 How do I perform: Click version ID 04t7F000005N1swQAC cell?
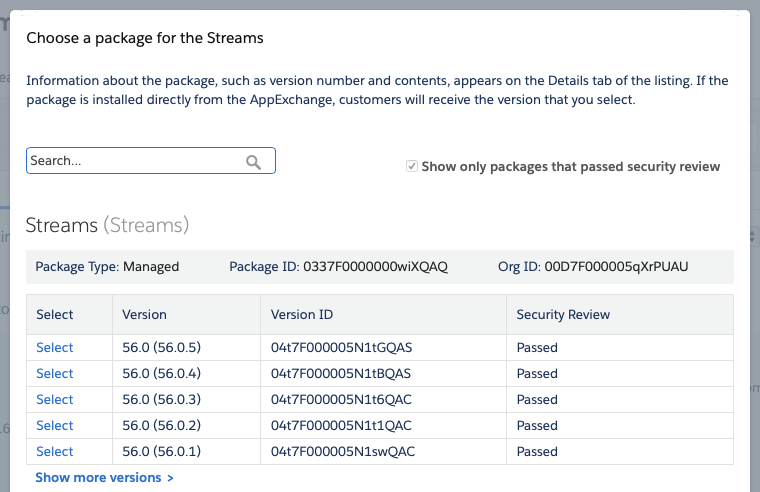(343, 452)
